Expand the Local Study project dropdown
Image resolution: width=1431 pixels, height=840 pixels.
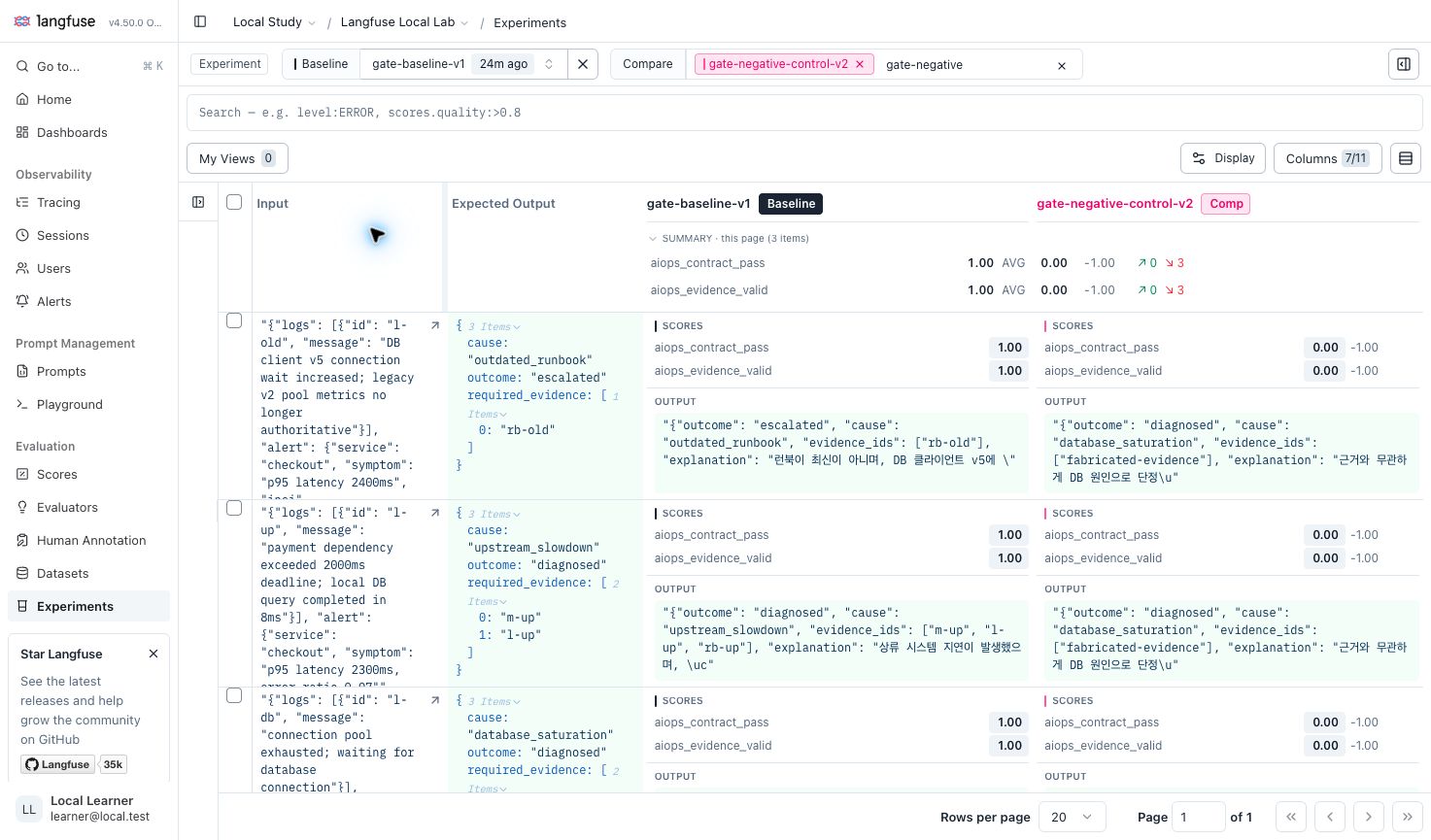(275, 22)
